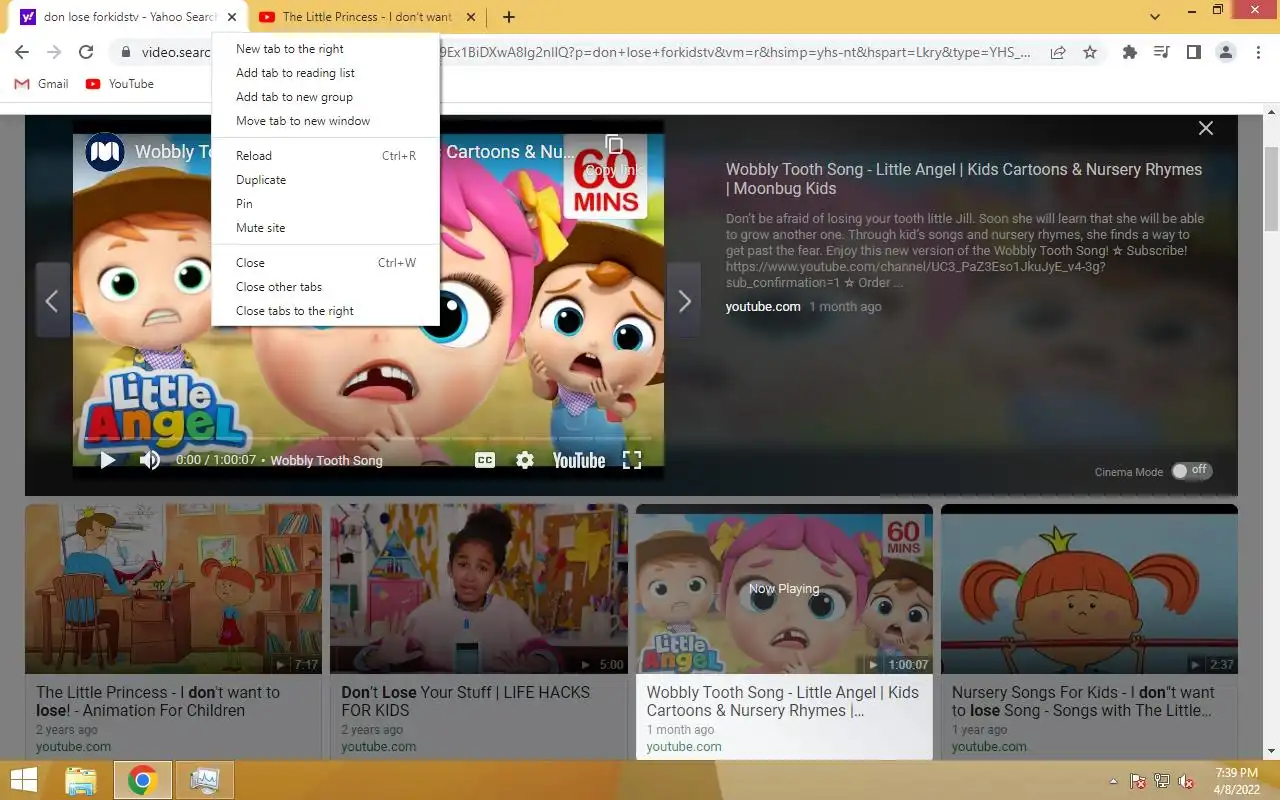This screenshot has width=1280, height=800.
Task: Open Nursery Songs For Kids thumbnail
Action: point(1089,589)
